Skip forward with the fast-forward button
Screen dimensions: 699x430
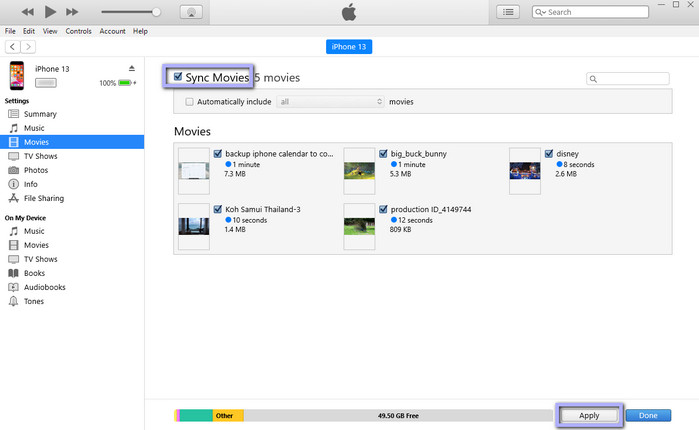pos(72,12)
